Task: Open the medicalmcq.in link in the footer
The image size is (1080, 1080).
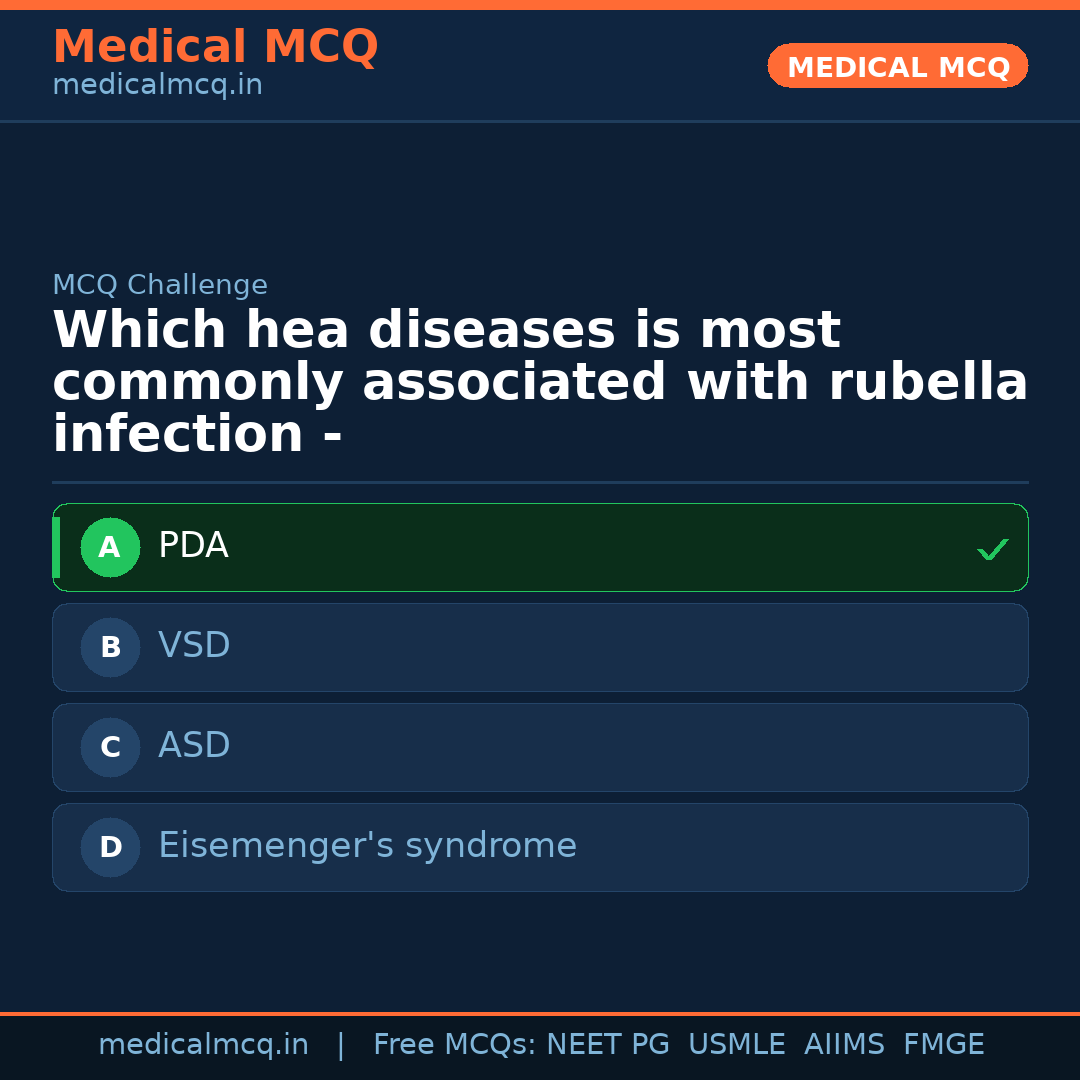Action: (203, 1045)
